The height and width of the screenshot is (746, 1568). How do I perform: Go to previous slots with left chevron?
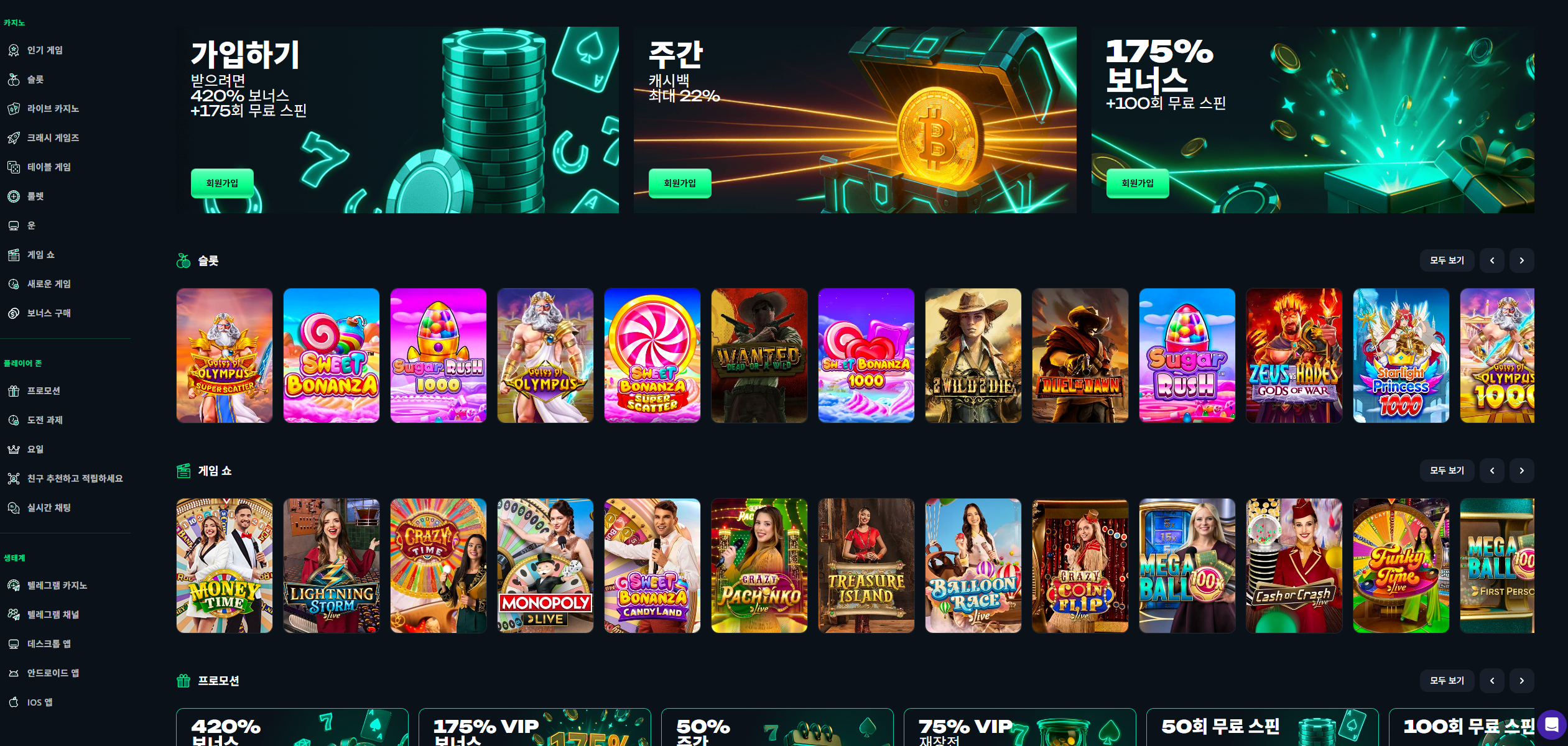coord(1491,260)
